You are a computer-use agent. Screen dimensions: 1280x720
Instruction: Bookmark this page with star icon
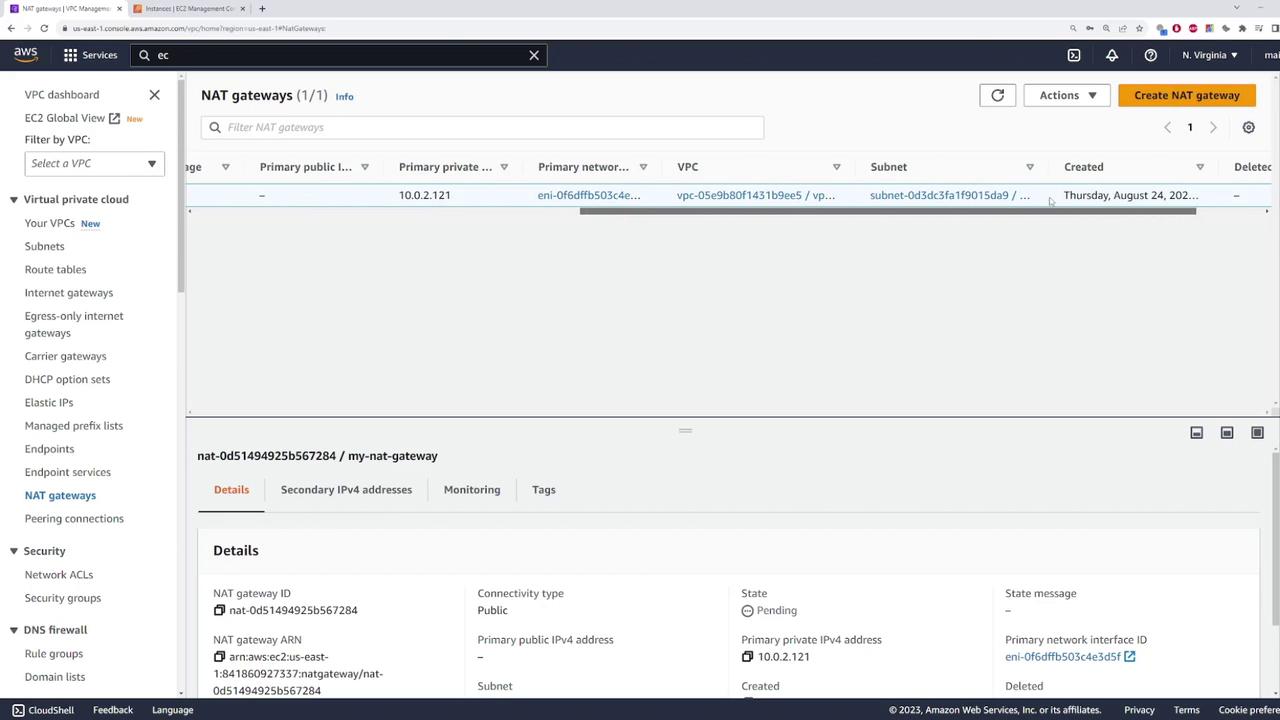click(x=1139, y=28)
